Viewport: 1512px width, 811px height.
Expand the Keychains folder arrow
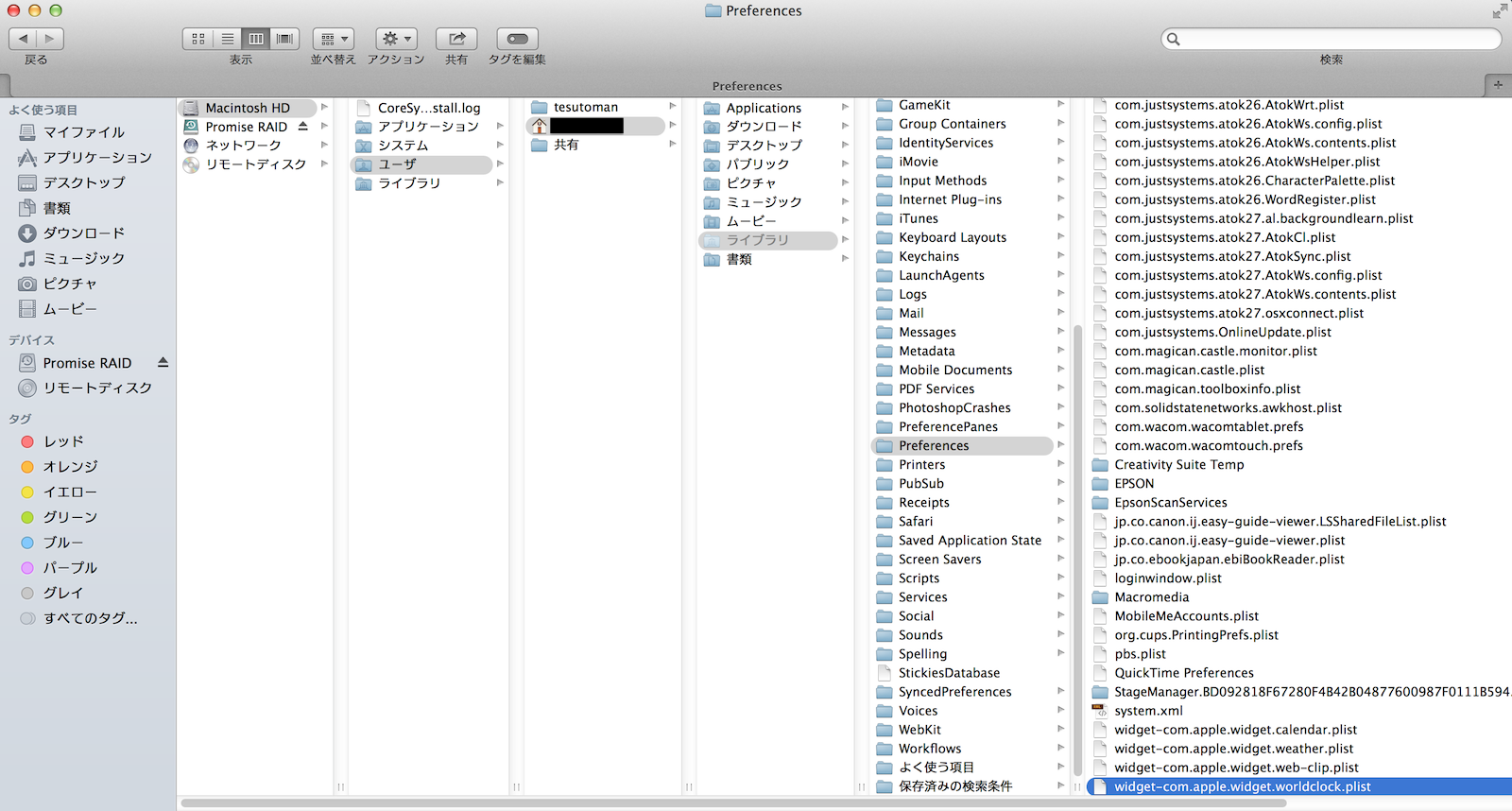click(x=1060, y=256)
